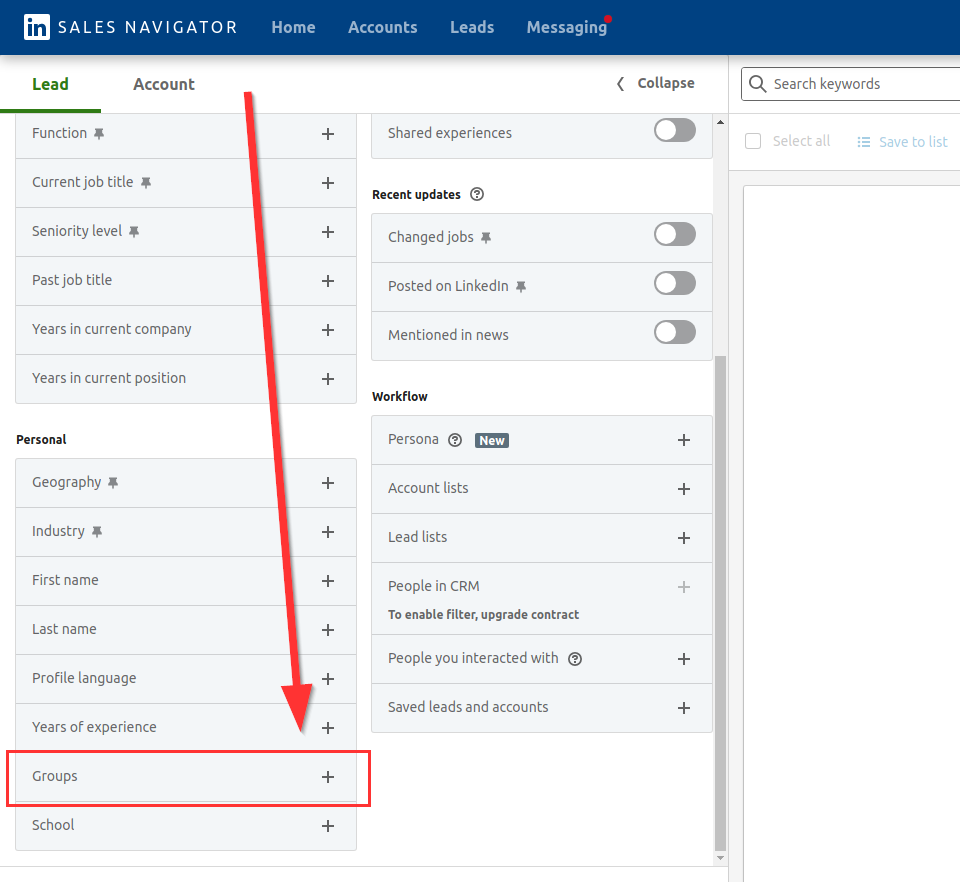The width and height of the screenshot is (960, 882).
Task: Expand the Groups filter
Action: click(327, 777)
